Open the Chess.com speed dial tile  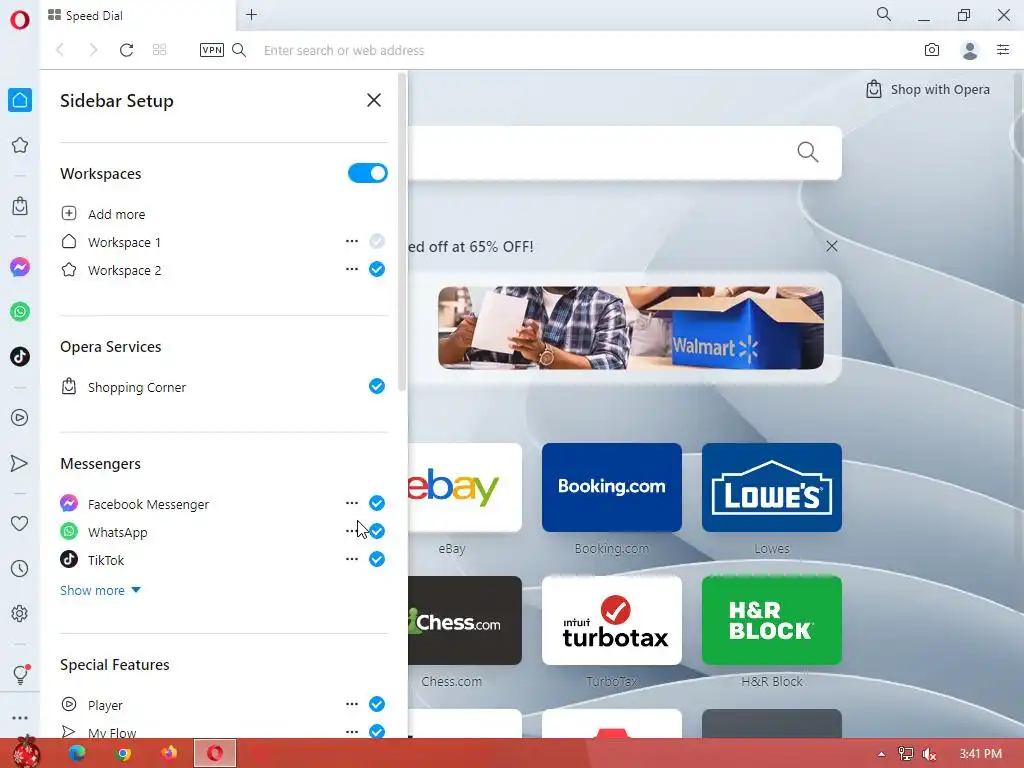tap(465, 620)
